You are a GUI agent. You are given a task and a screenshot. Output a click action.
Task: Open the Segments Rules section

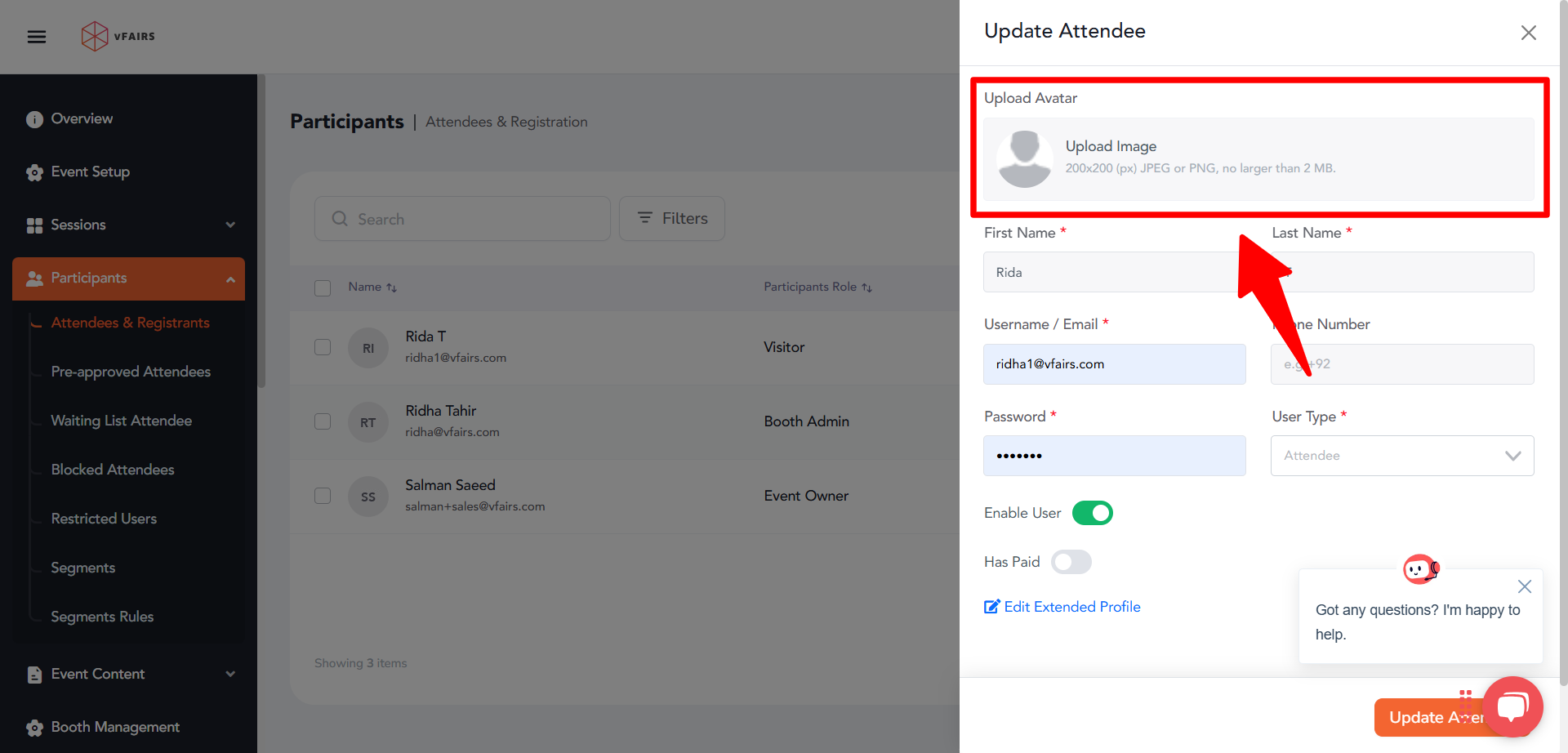pyautogui.click(x=102, y=617)
